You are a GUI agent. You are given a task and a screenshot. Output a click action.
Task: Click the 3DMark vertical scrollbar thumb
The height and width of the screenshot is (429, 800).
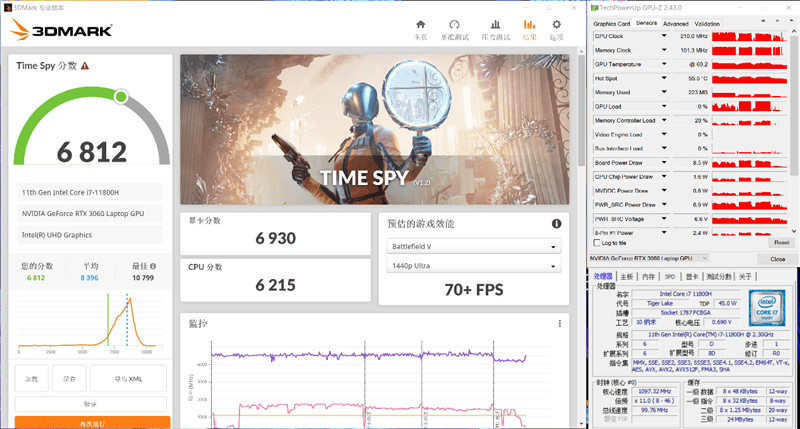click(581, 110)
